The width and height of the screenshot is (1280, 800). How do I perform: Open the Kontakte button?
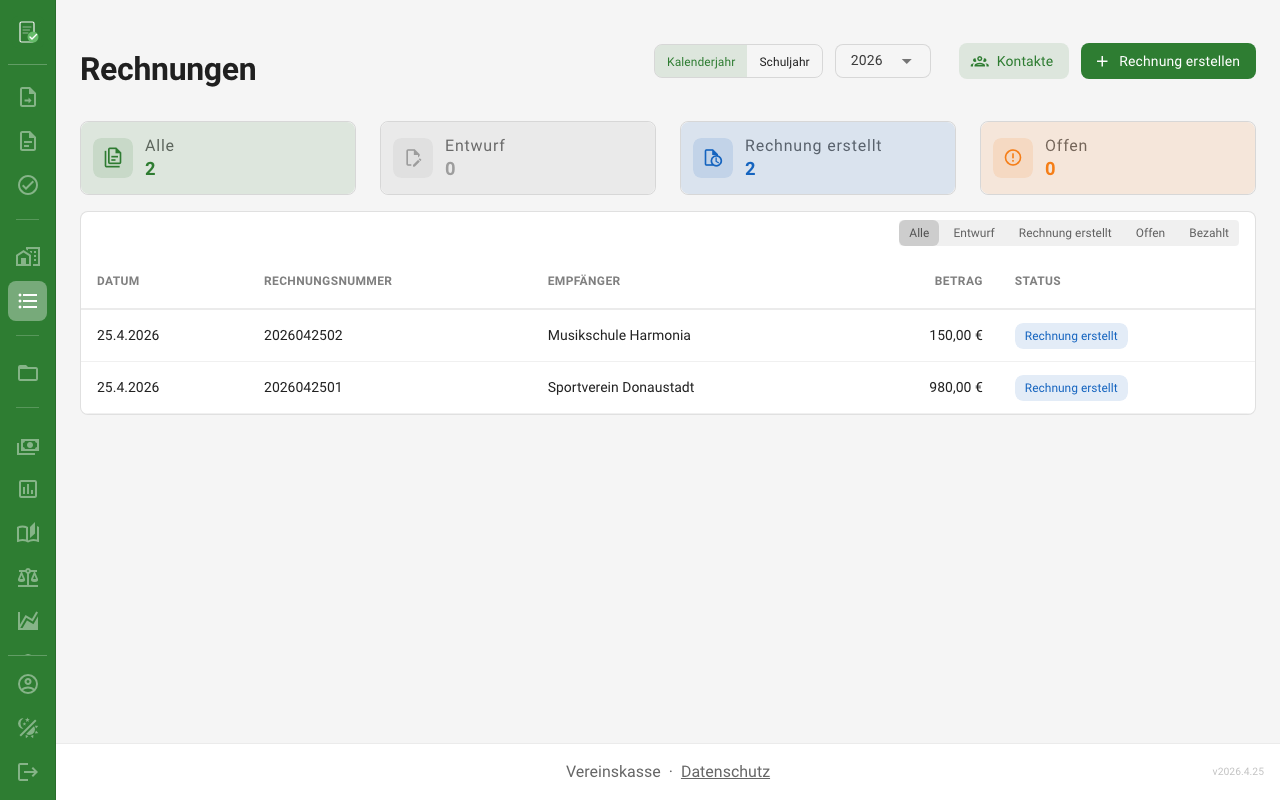pyautogui.click(x=1013, y=61)
